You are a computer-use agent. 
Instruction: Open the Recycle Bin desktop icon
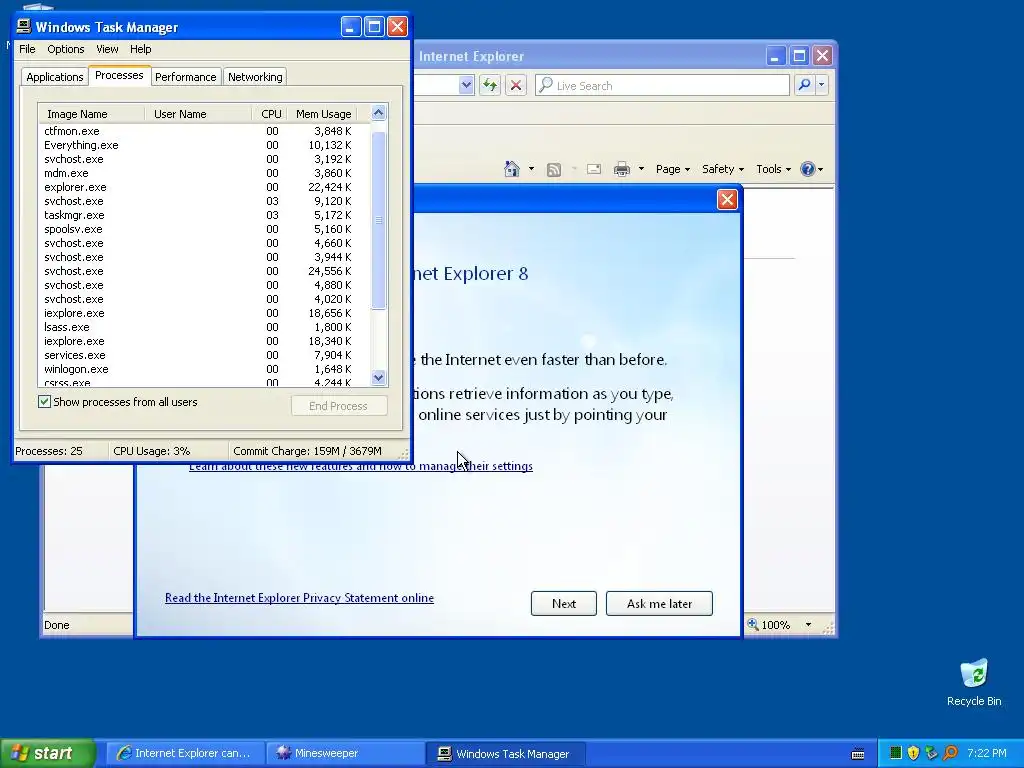(x=974, y=682)
